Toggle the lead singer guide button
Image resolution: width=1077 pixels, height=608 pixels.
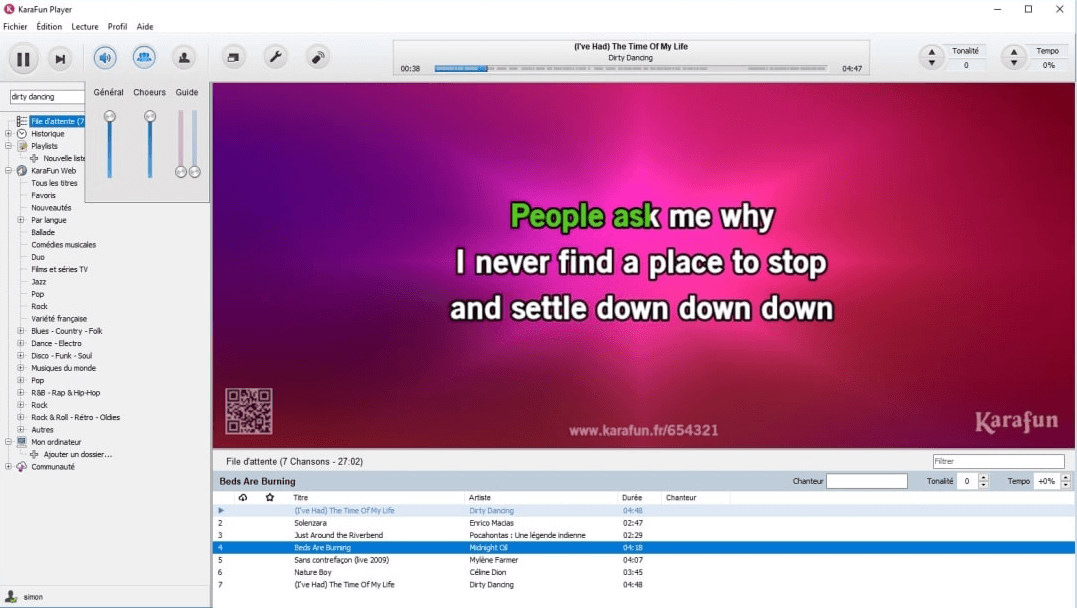184,58
